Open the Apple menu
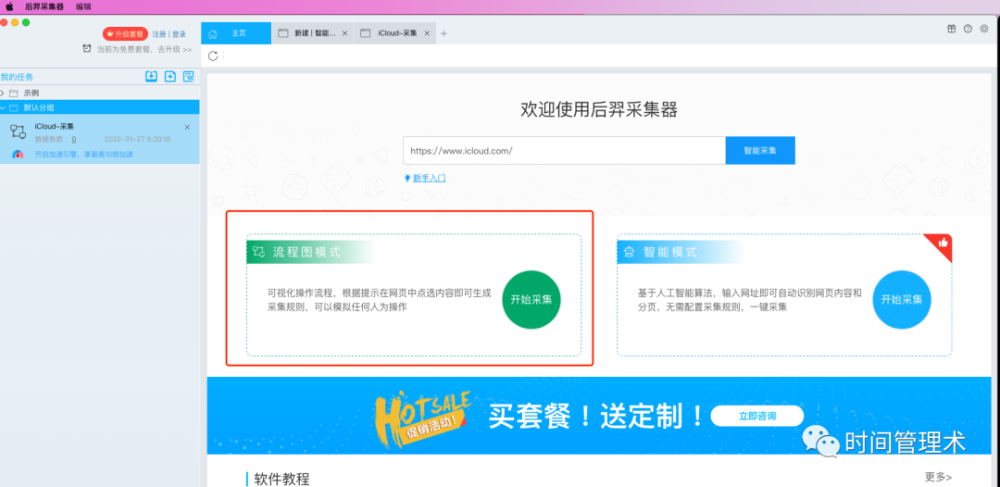The width and height of the screenshot is (1000, 487). pos(9,6)
